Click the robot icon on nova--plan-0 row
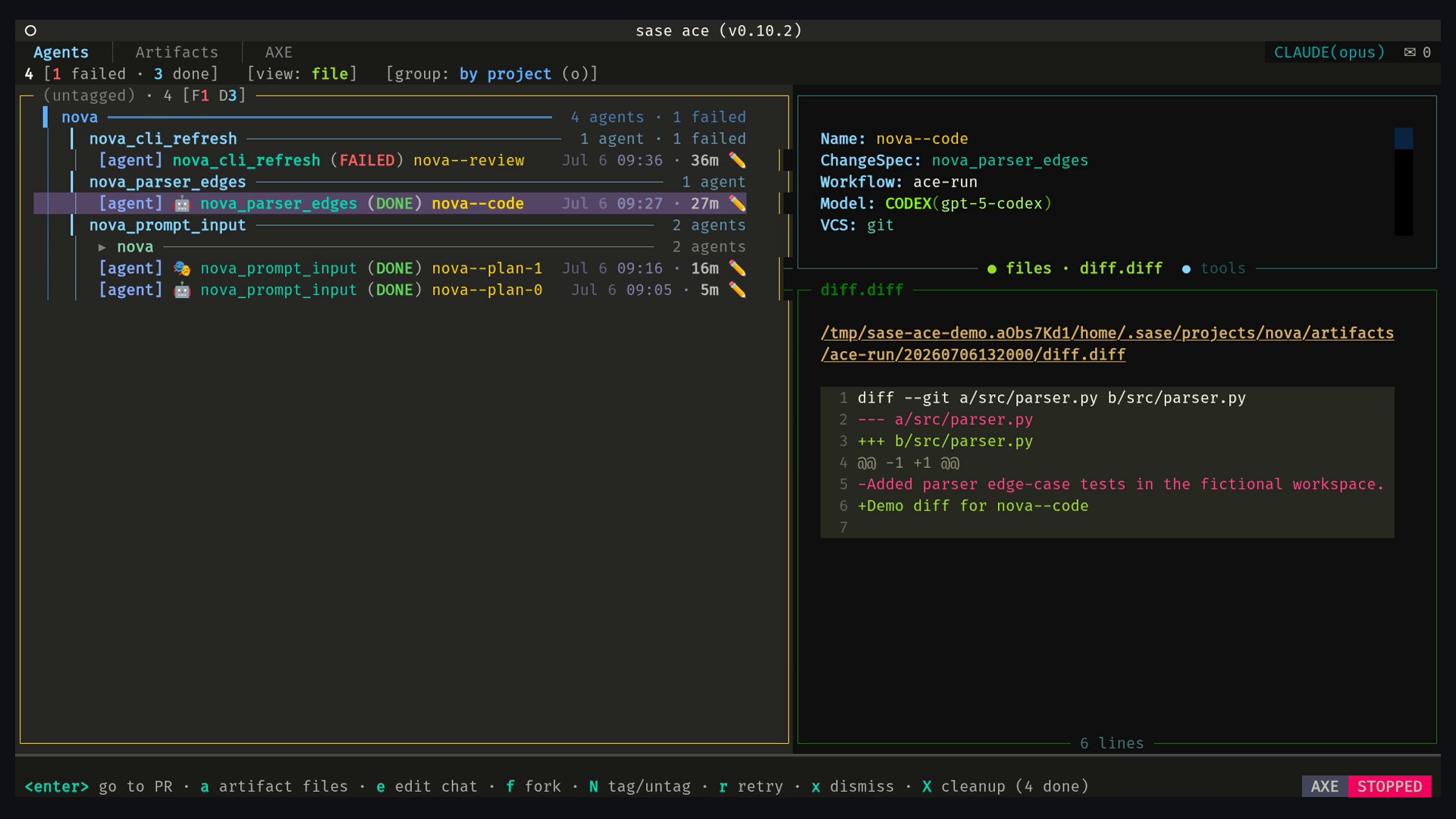Image resolution: width=1456 pixels, height=819 pixels. point(182,290)
